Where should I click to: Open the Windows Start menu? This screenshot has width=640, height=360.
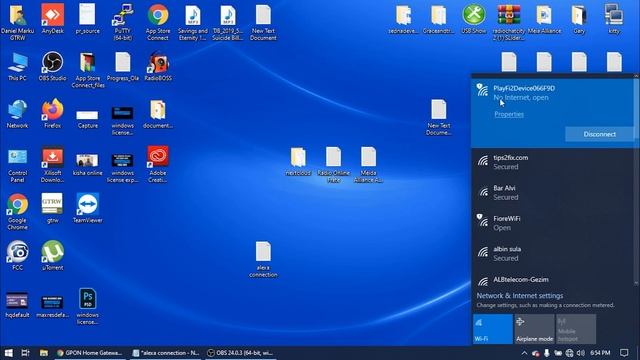(x=8, y=353)
